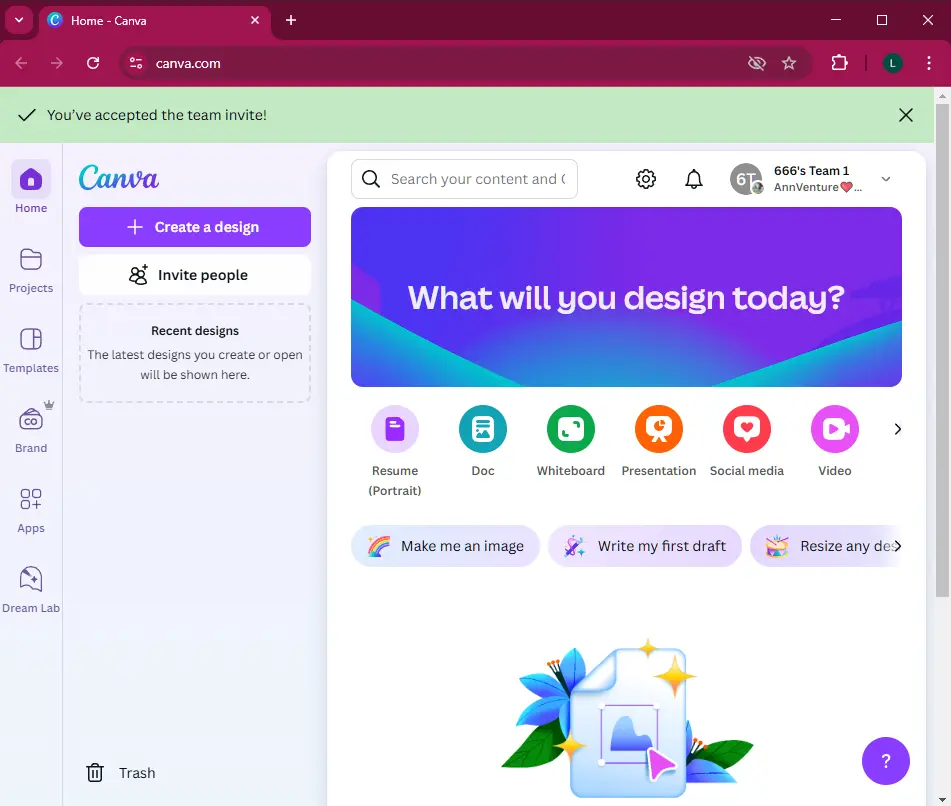Screen dimensions: 951x806
Task: Open the Home sidebar icon
Action: tap(31, 180)
